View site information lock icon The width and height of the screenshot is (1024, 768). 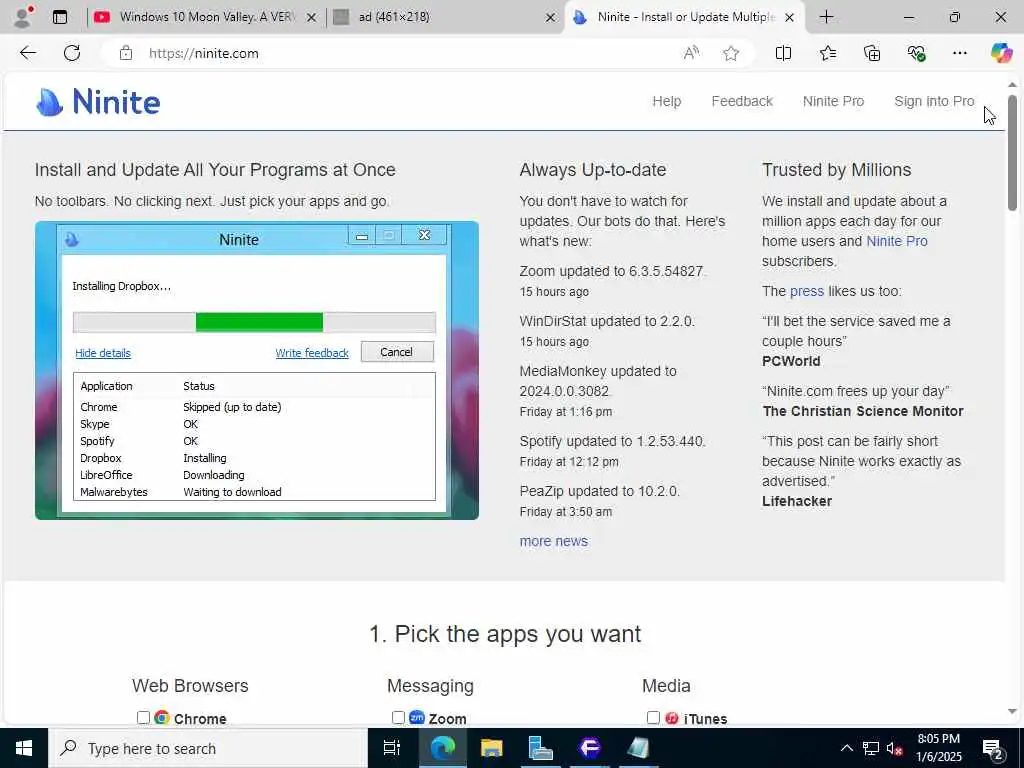coord(126,53)
